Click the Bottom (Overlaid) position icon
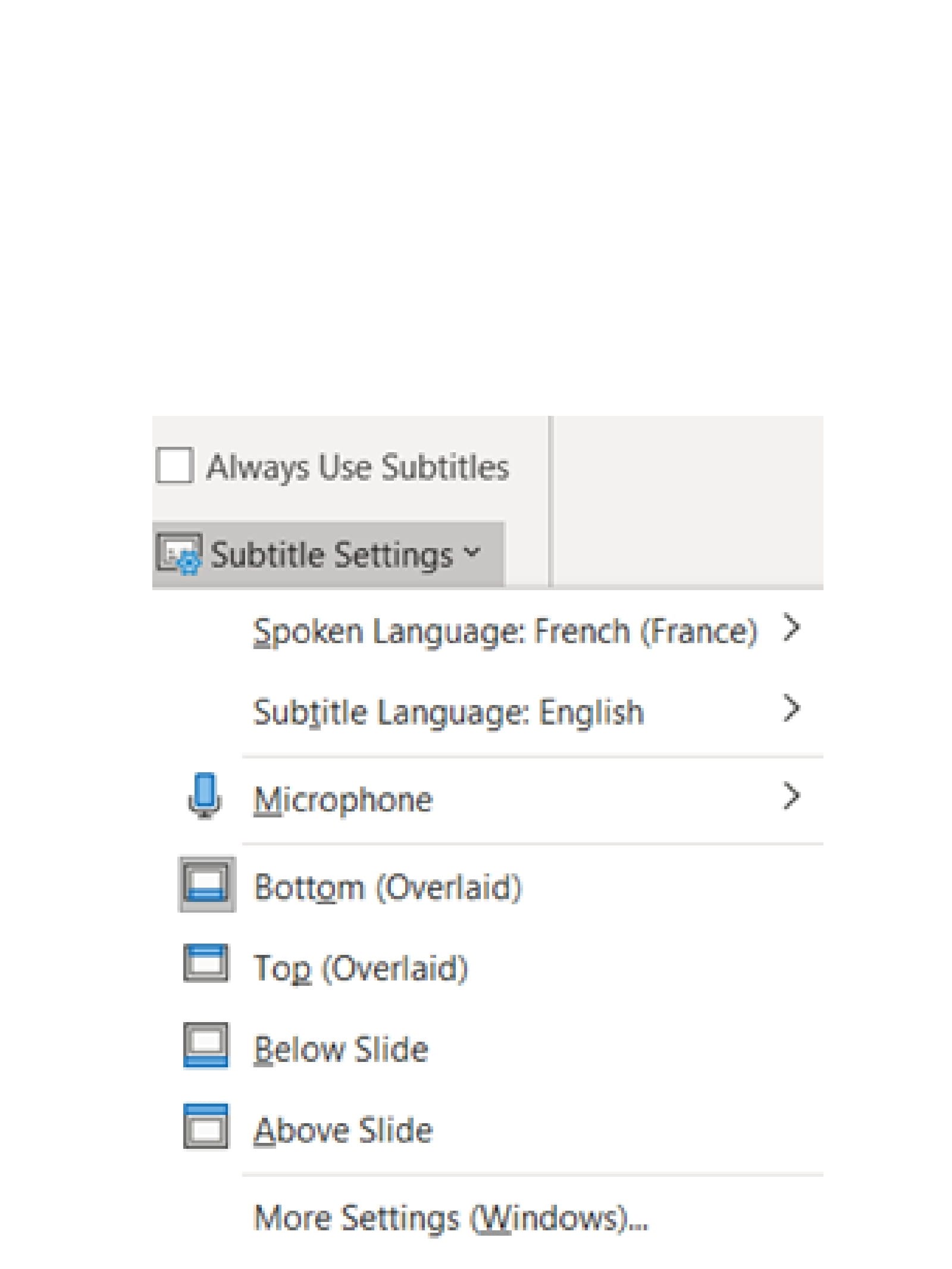This screenshot has height=1269, width=952. [206, 884]
